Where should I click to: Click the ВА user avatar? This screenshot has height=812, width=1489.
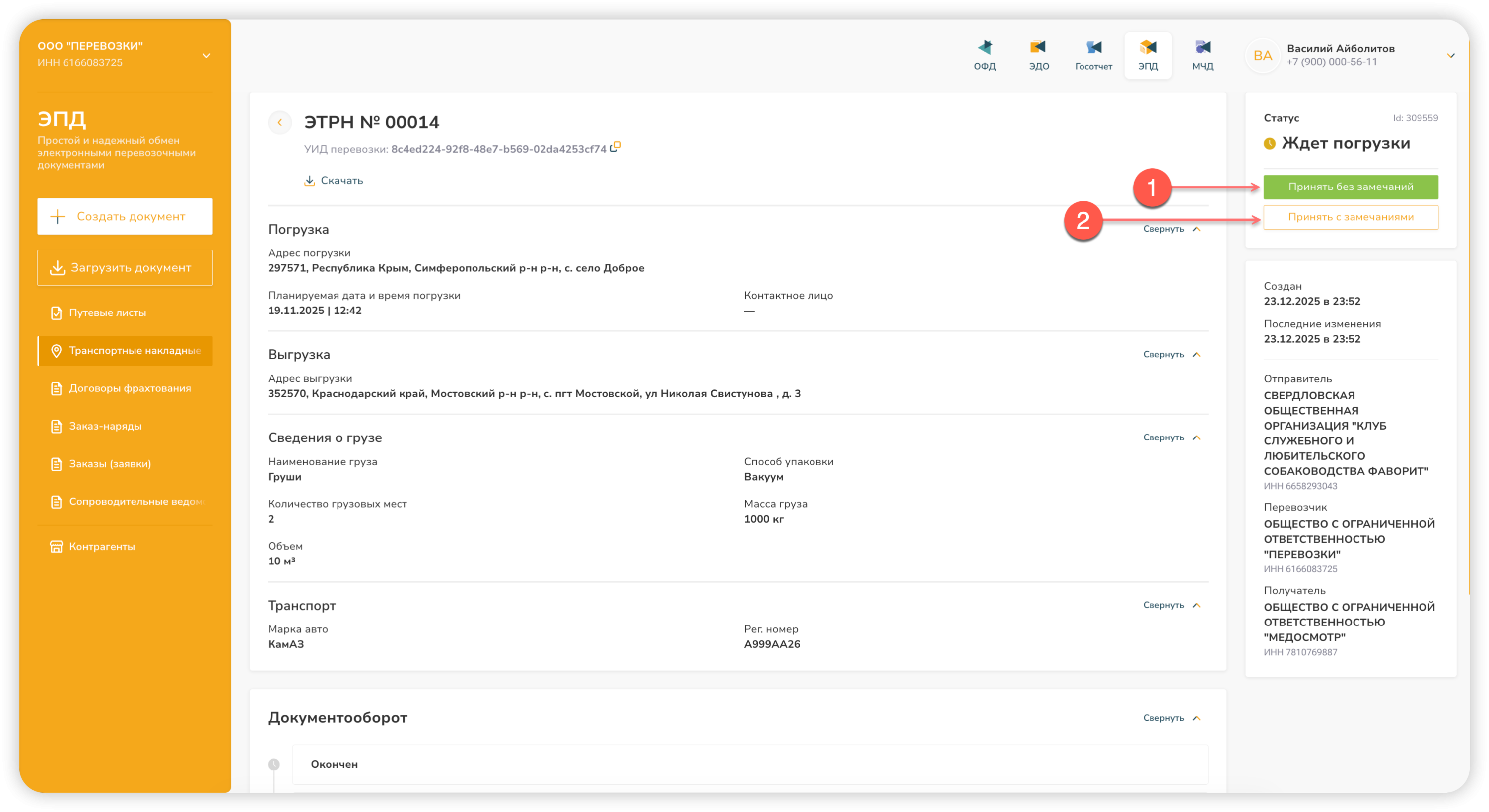[1262, 56]
